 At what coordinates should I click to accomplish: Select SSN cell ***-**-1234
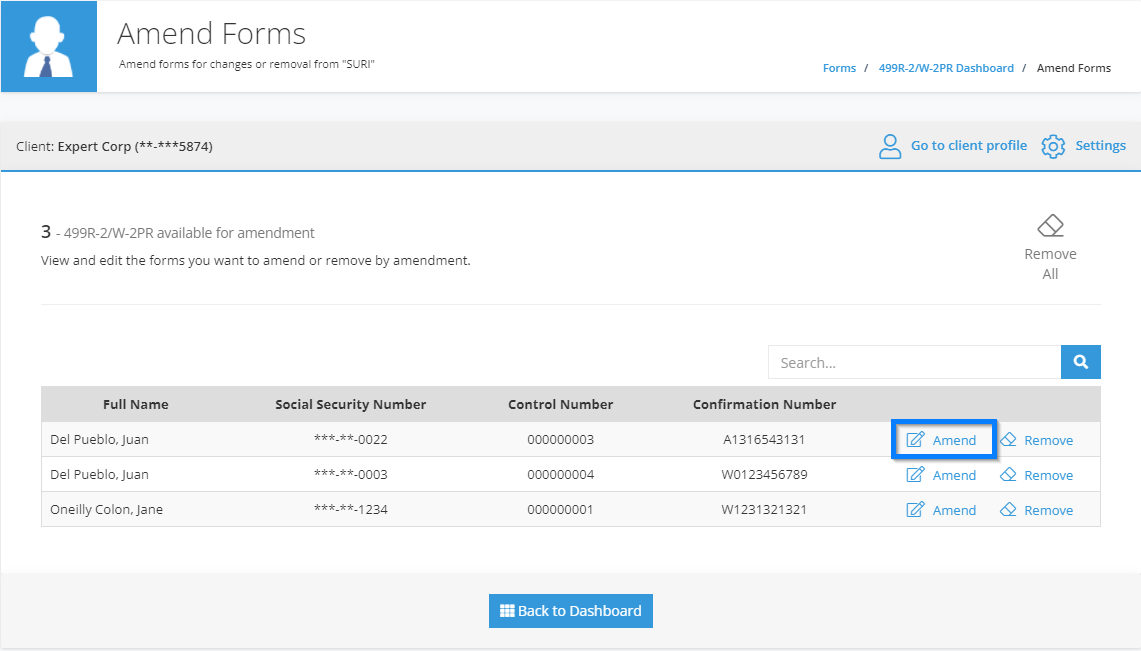point(351,509)
